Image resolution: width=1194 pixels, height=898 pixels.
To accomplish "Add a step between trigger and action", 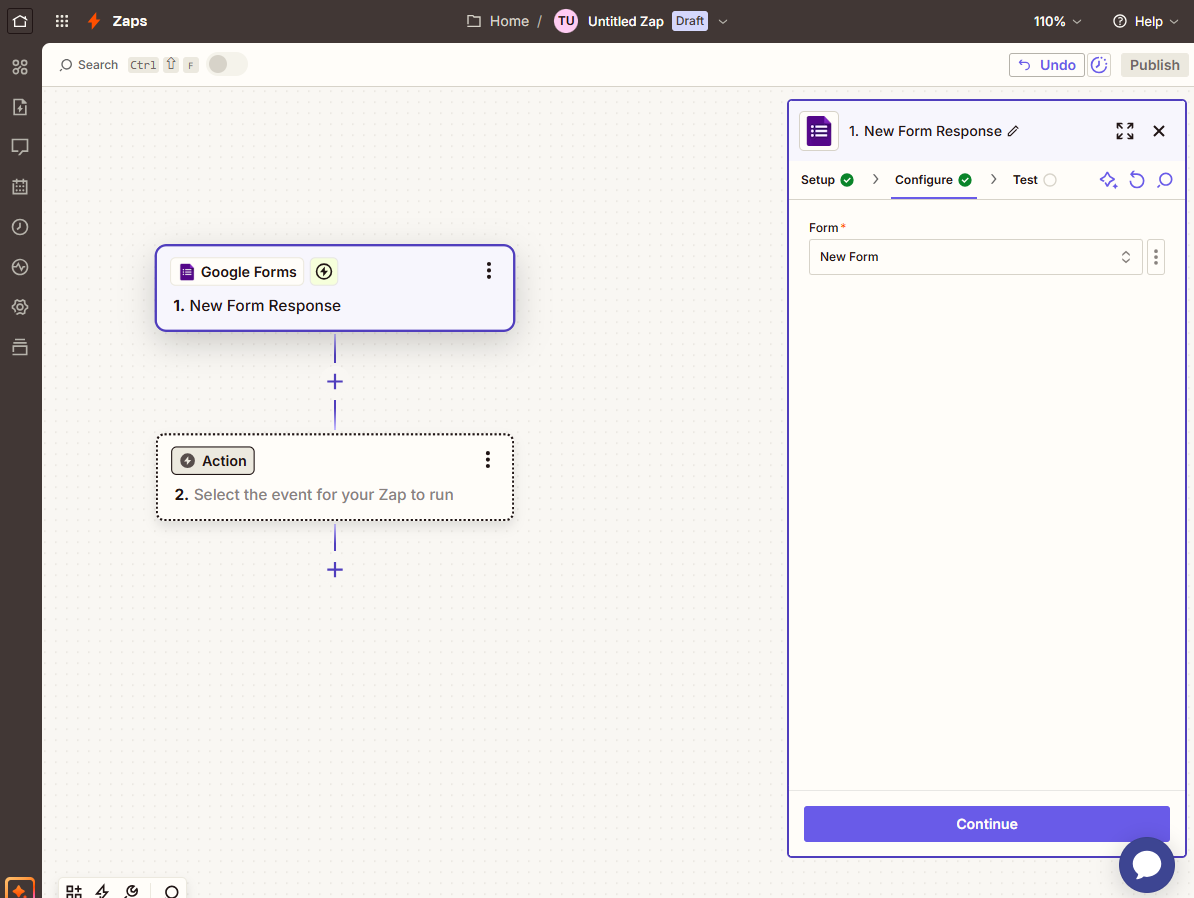I will coord(335,382).
